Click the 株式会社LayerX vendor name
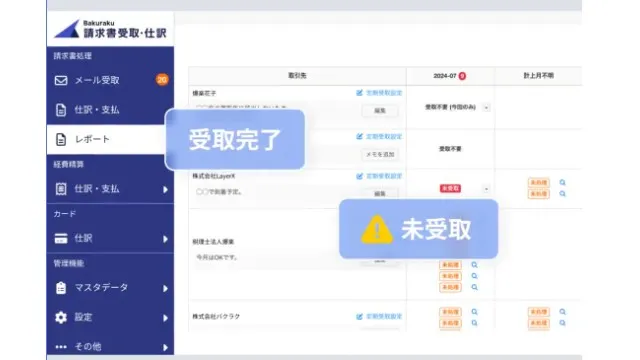The height and width of the screenshot is (360, 640). (x=213, y=176)
